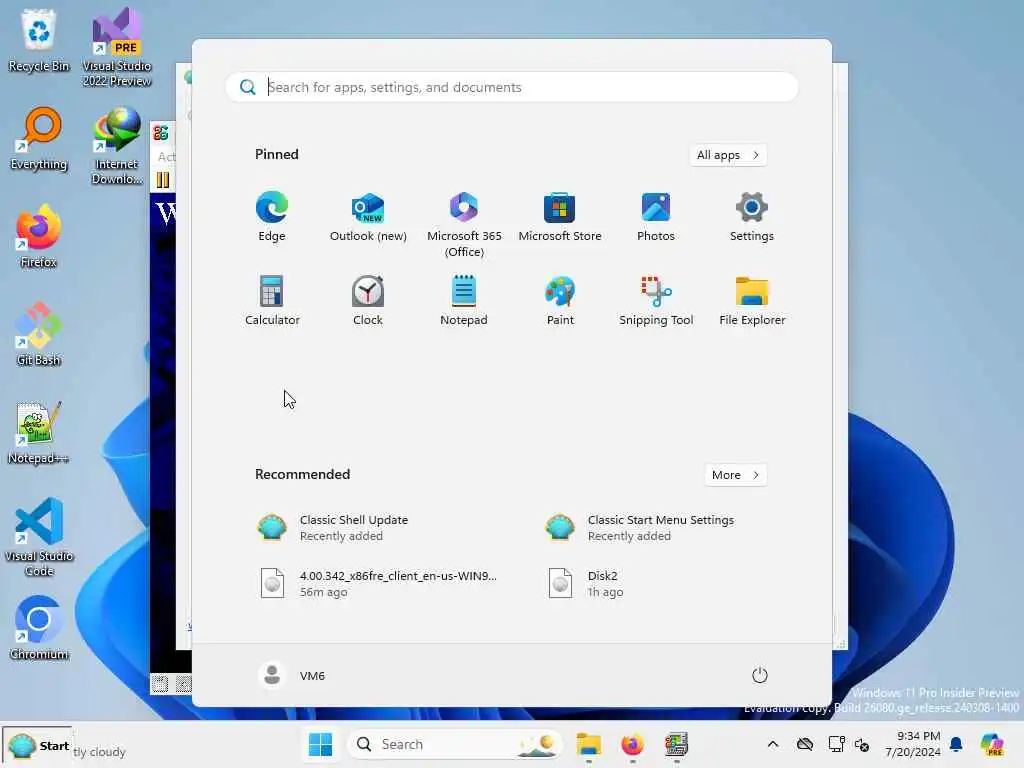The image size is (1024, 768).
Task: Open VM6 user account menu
Action: click(x=292, y=675)
